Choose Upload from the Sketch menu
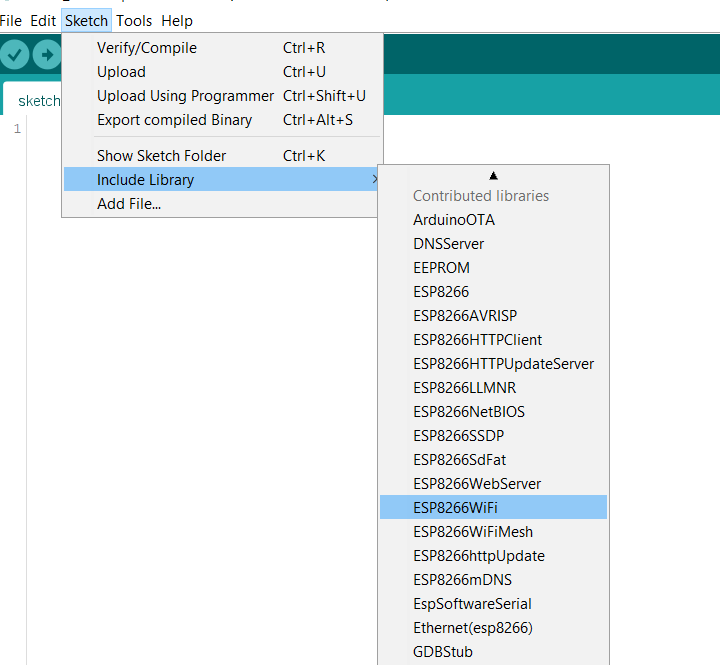Screen dimensions: 720x665 [223, 72]
